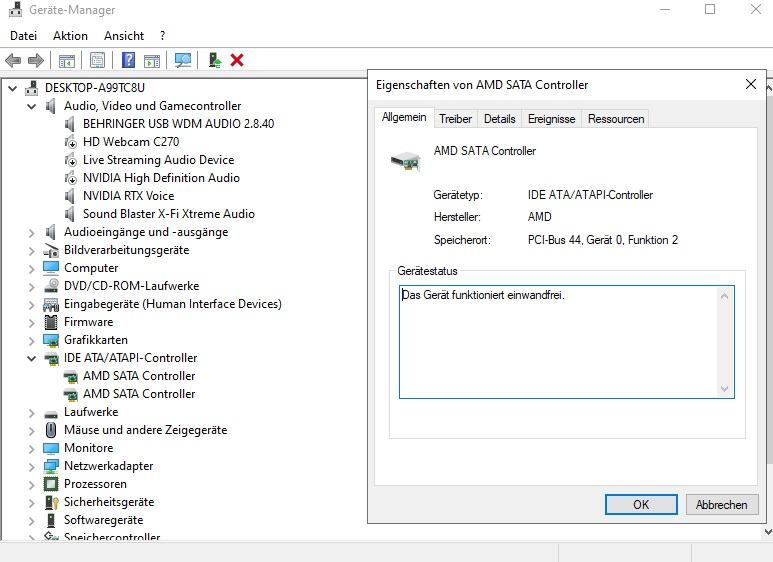Click the action pane toolbar icon
This screenshot has height=562, width=773.
(152, 61)
